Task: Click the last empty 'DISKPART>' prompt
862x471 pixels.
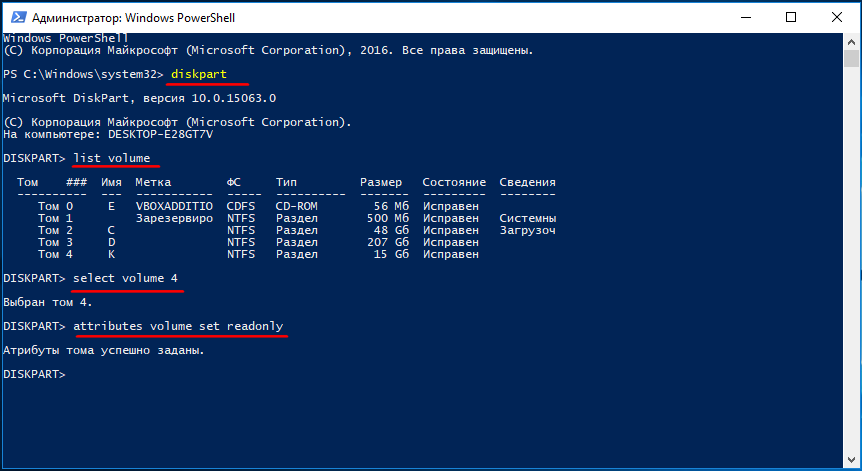Action: coord(34,374)
